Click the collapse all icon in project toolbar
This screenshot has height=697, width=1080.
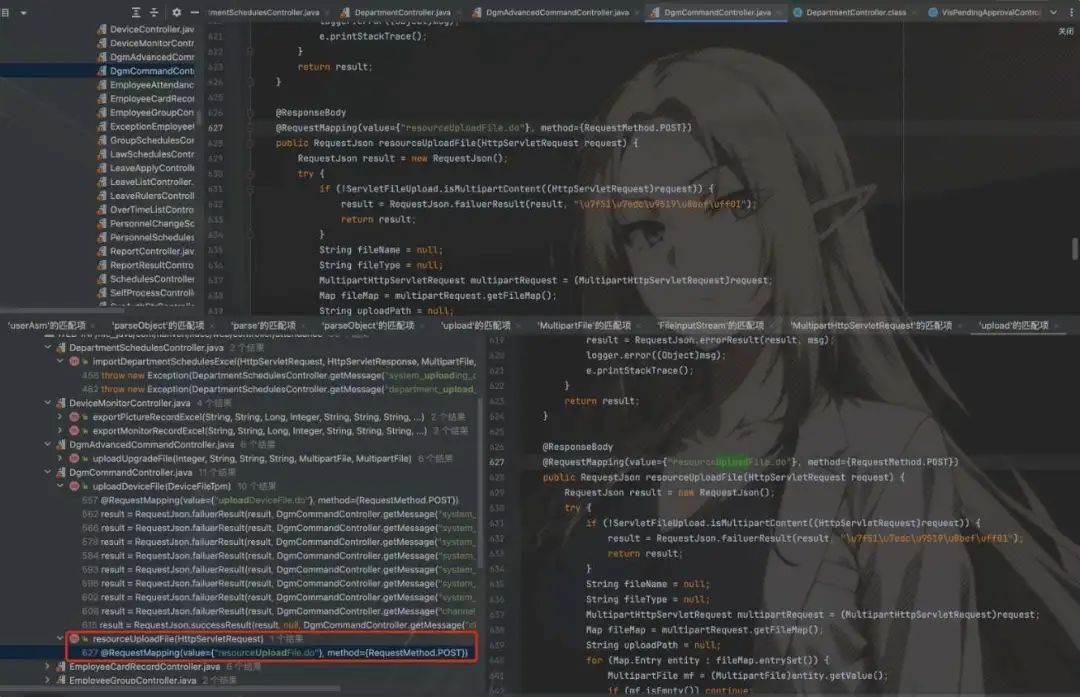point(154,12)
